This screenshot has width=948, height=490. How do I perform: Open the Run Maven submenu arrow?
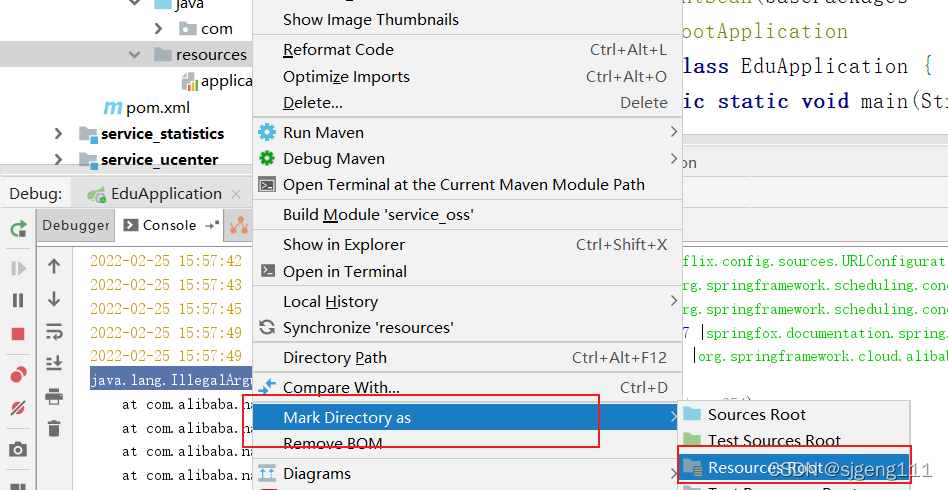[674, 132]
